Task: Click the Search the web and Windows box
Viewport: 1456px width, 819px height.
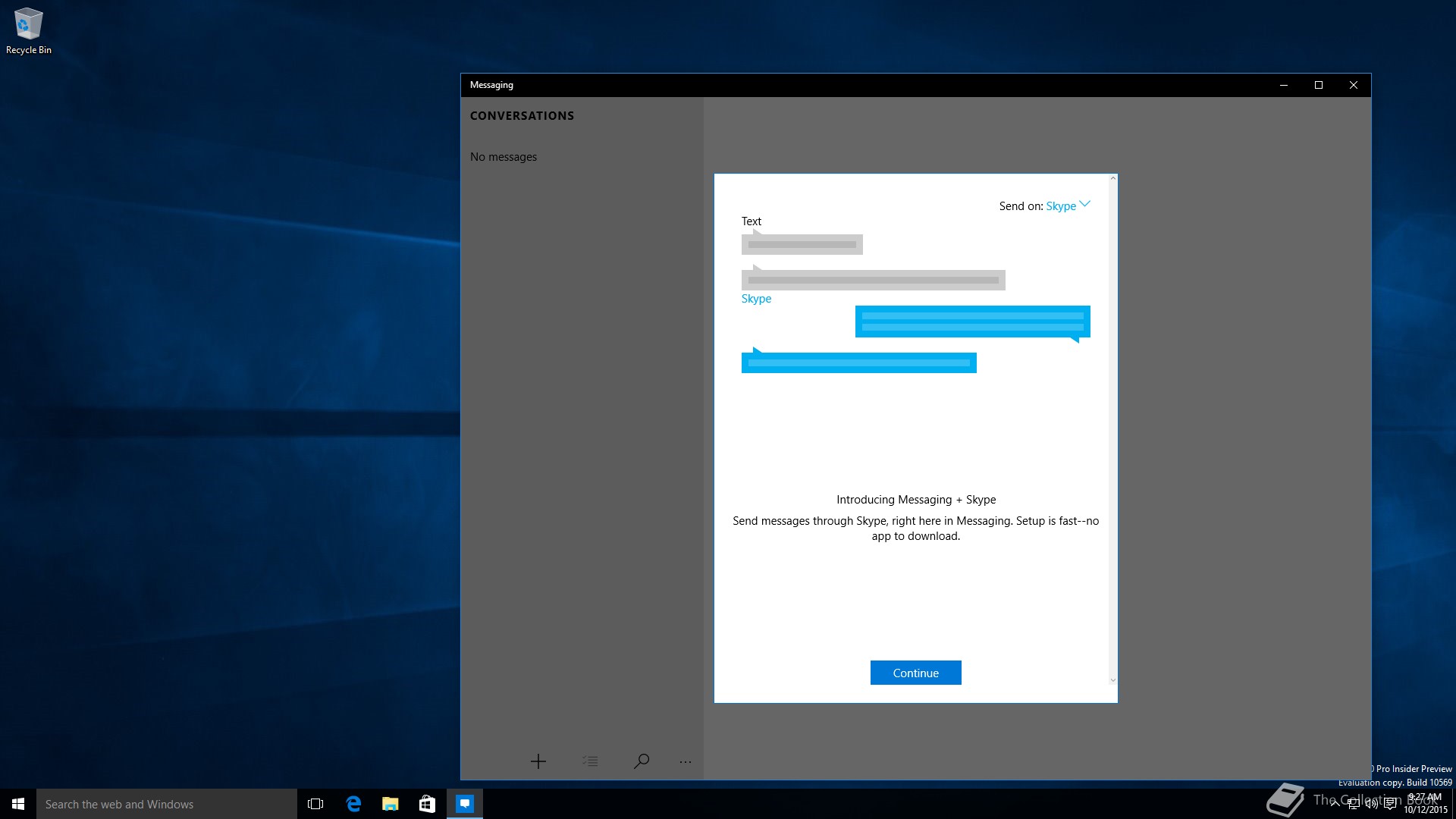Action: (x=167, y=804)
